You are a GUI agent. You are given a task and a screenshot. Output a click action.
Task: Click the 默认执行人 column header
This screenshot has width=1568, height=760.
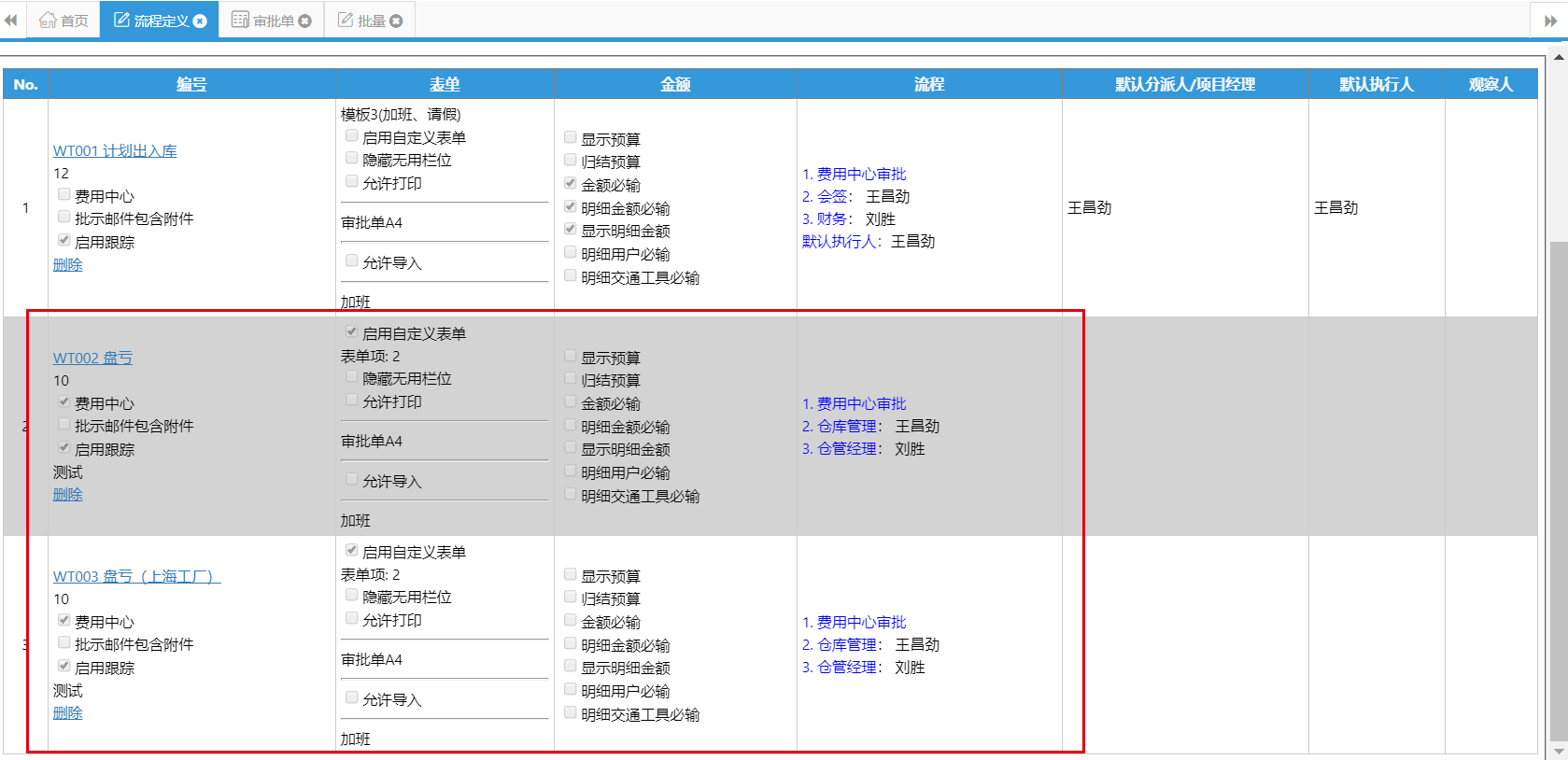coord(1377,84)
